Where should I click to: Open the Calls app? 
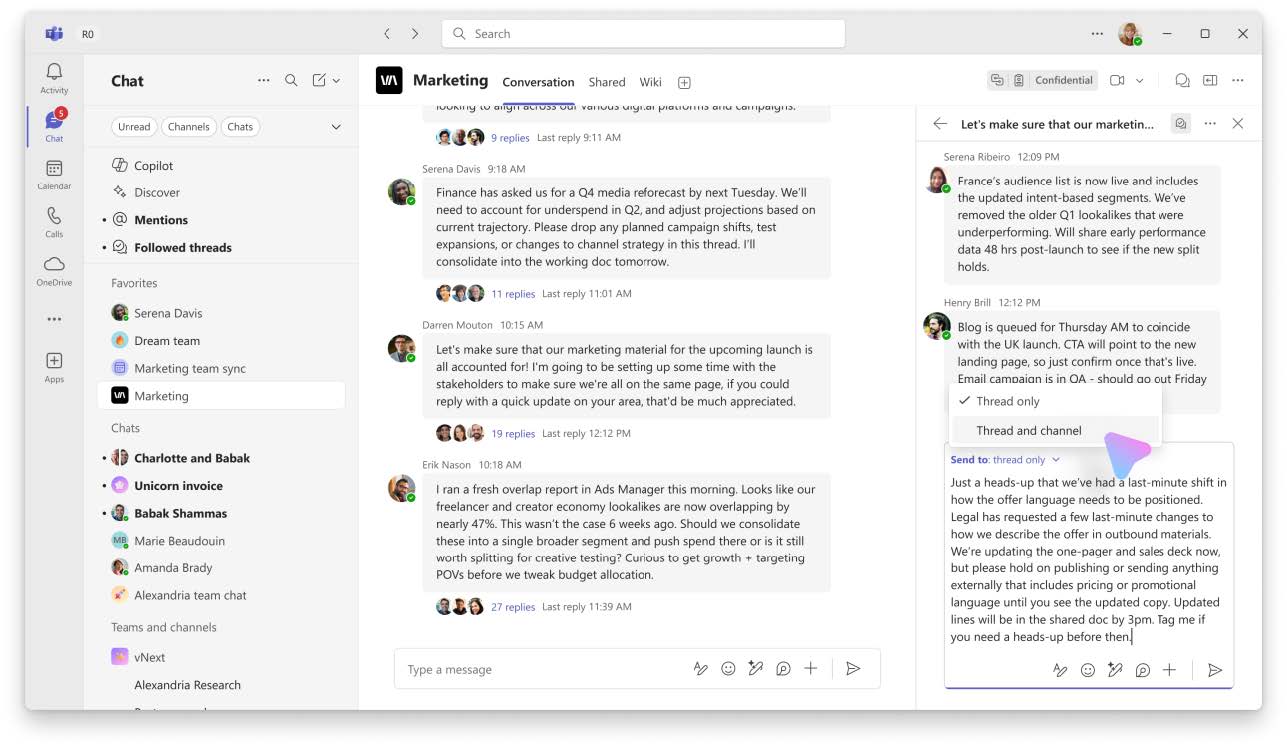54,222
